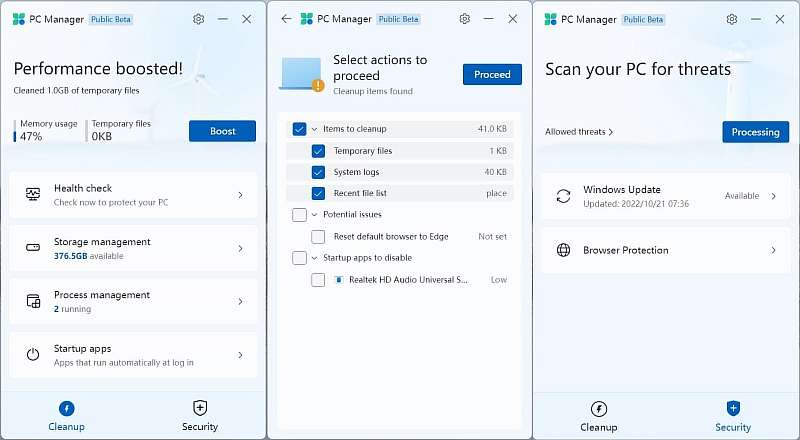This screenshot has width=800, height=440.
Task: Collapse the Startup apps to disable group
Action: [314, 258]
